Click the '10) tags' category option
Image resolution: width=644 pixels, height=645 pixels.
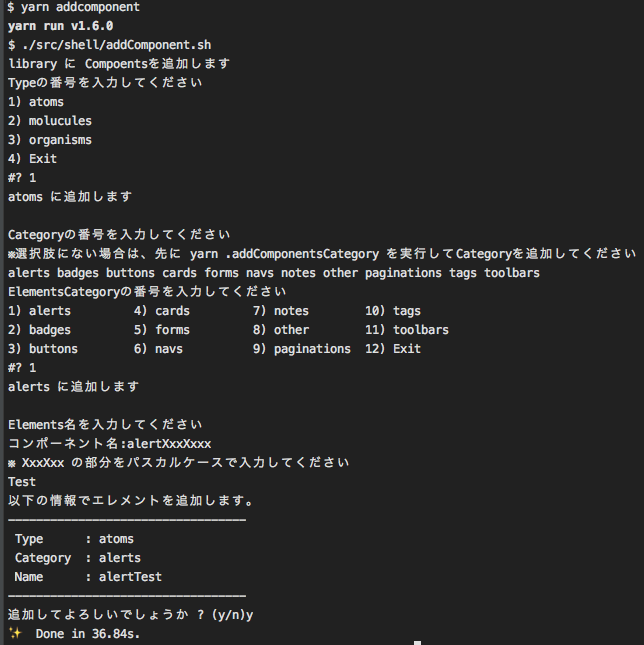pyautogui.click(x=393, y=311)
